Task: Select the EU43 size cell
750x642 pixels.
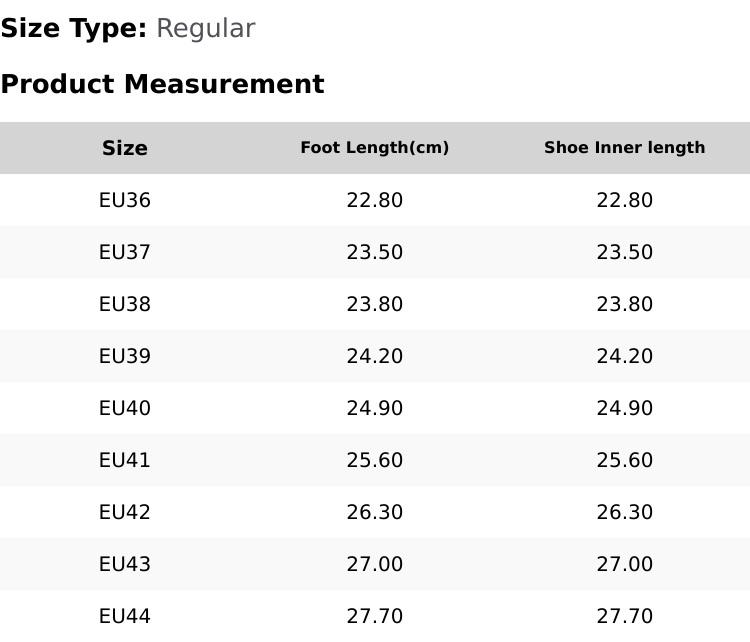Action: [125, 564]
